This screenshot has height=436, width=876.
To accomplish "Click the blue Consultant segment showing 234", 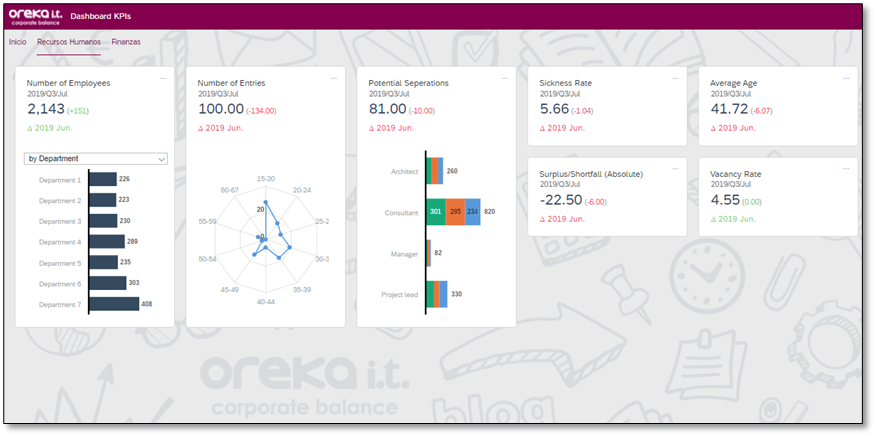I will (x=473, y=212).
